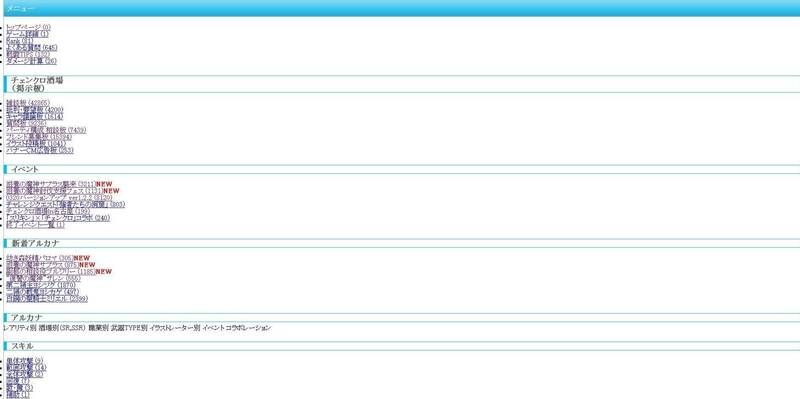The width and height of the screenshot is (800, 399).
Task: Open the フリキン×チェンクロ コラボ link
Action: click(58, 218)
